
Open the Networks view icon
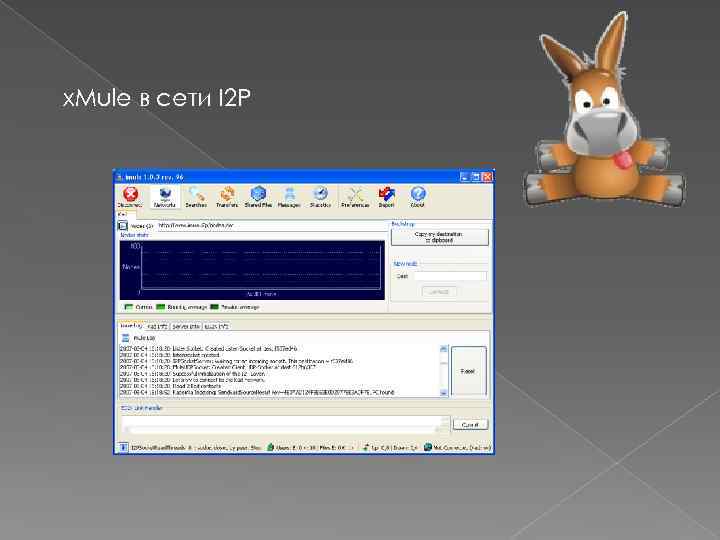[164, 197]
